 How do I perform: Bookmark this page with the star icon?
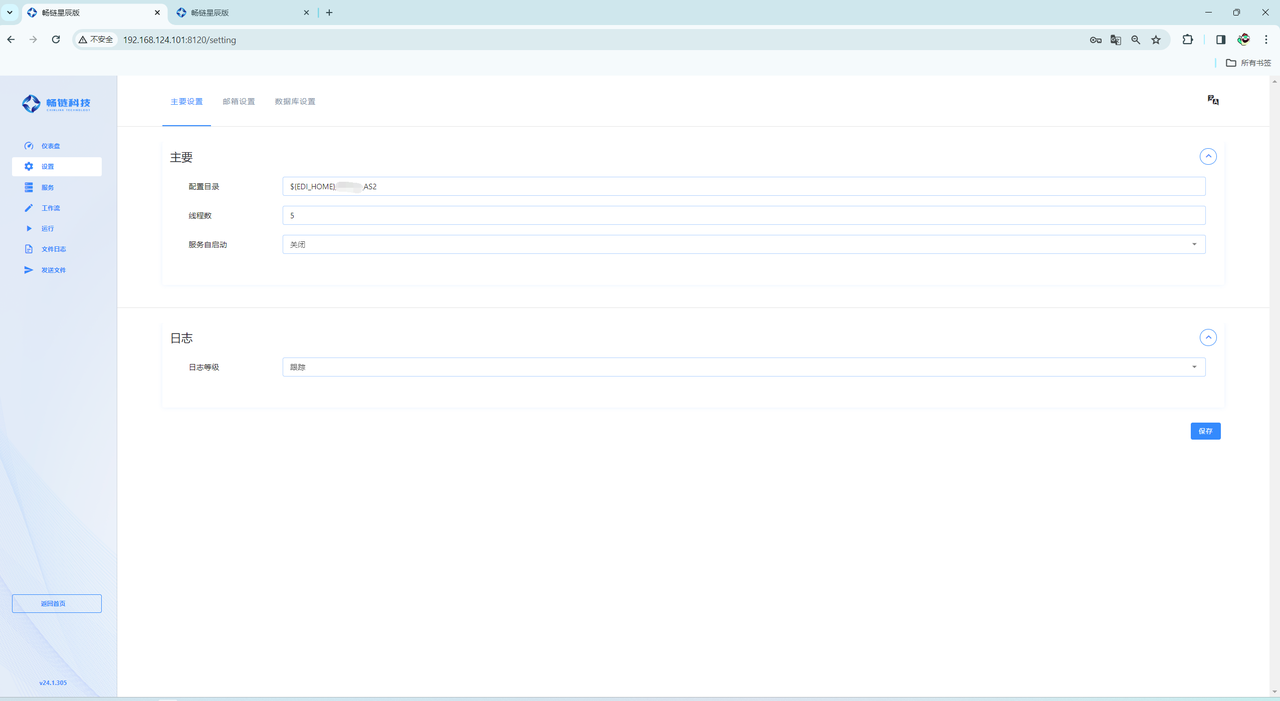tap(1156, 40)
